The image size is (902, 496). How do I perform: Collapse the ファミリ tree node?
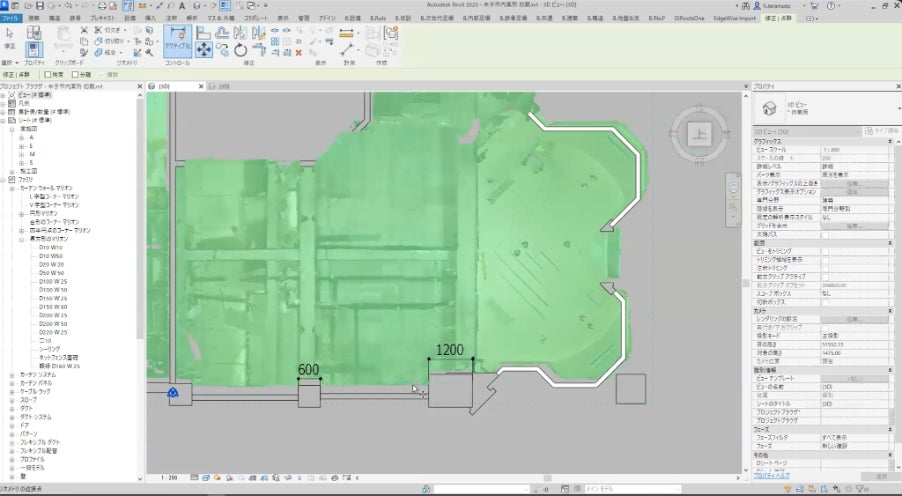5,178
